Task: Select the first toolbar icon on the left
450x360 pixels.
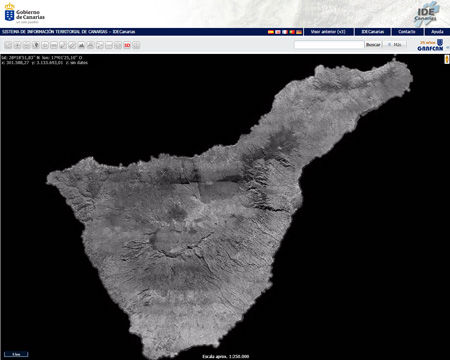Action: (x=8, y=45)
